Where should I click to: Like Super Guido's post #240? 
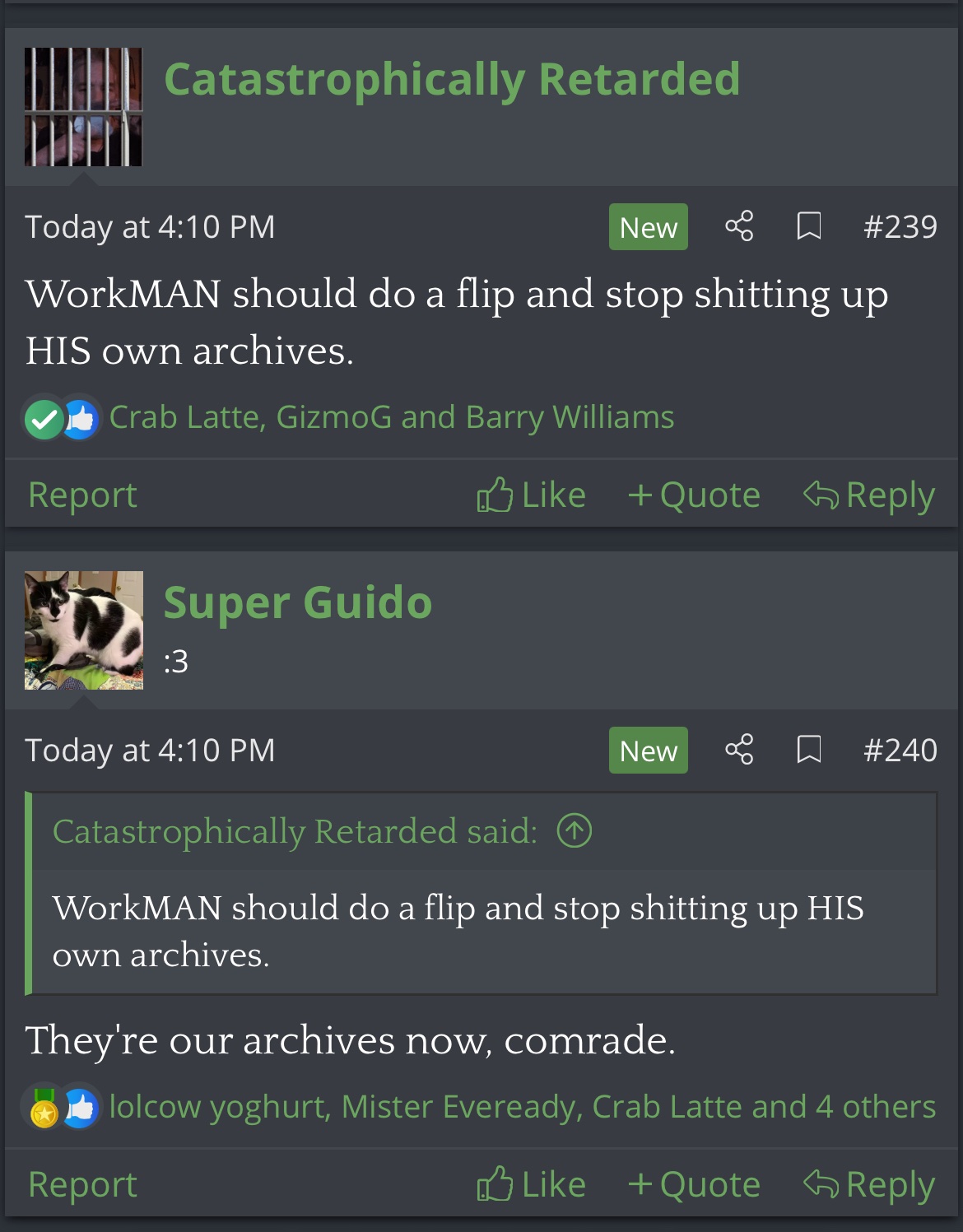pyautogui.click(x=532, y=1184)
